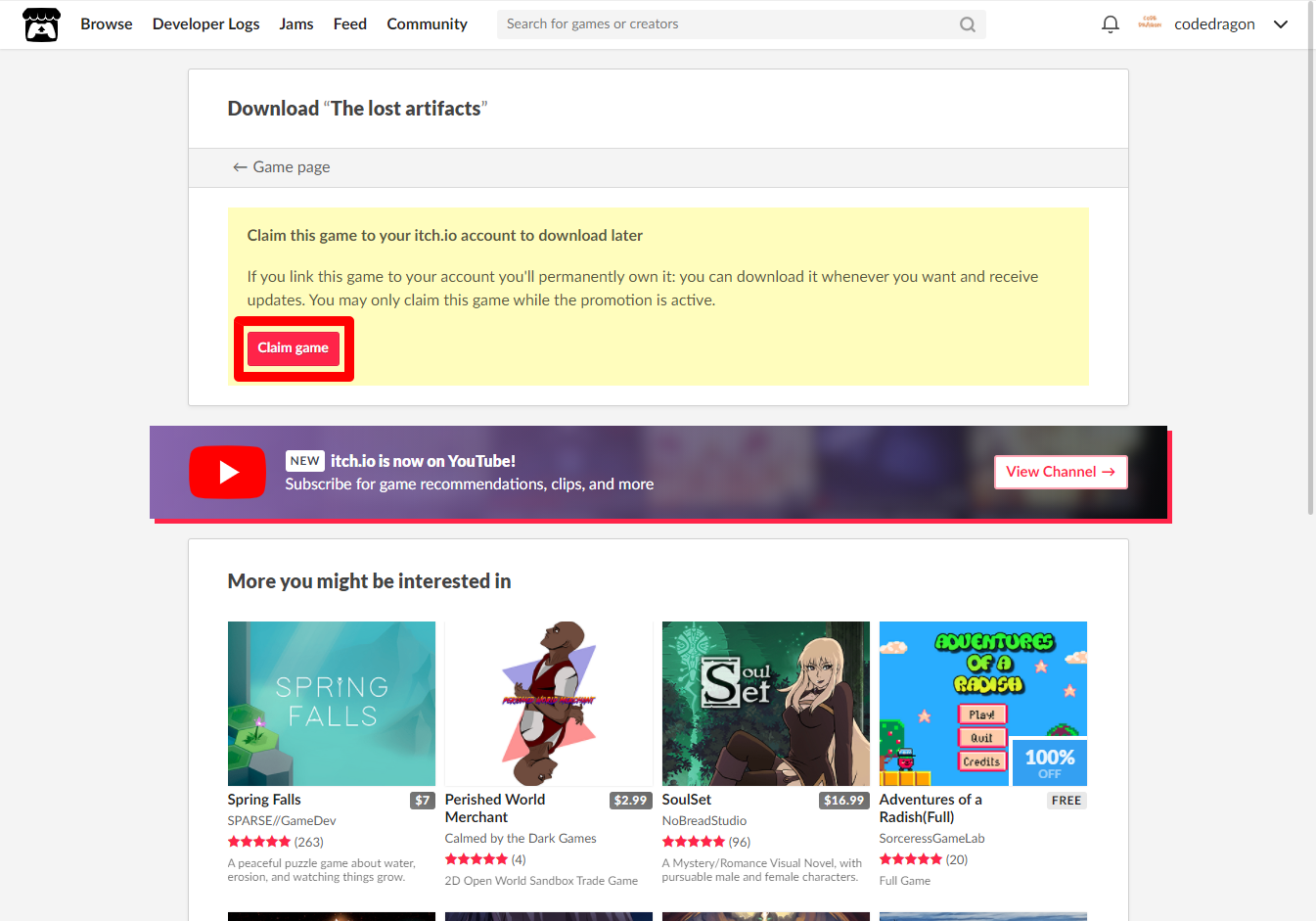Click the SoulSet star rating
The height and width of the screenshot is (921, 1316).
point(694,842)
